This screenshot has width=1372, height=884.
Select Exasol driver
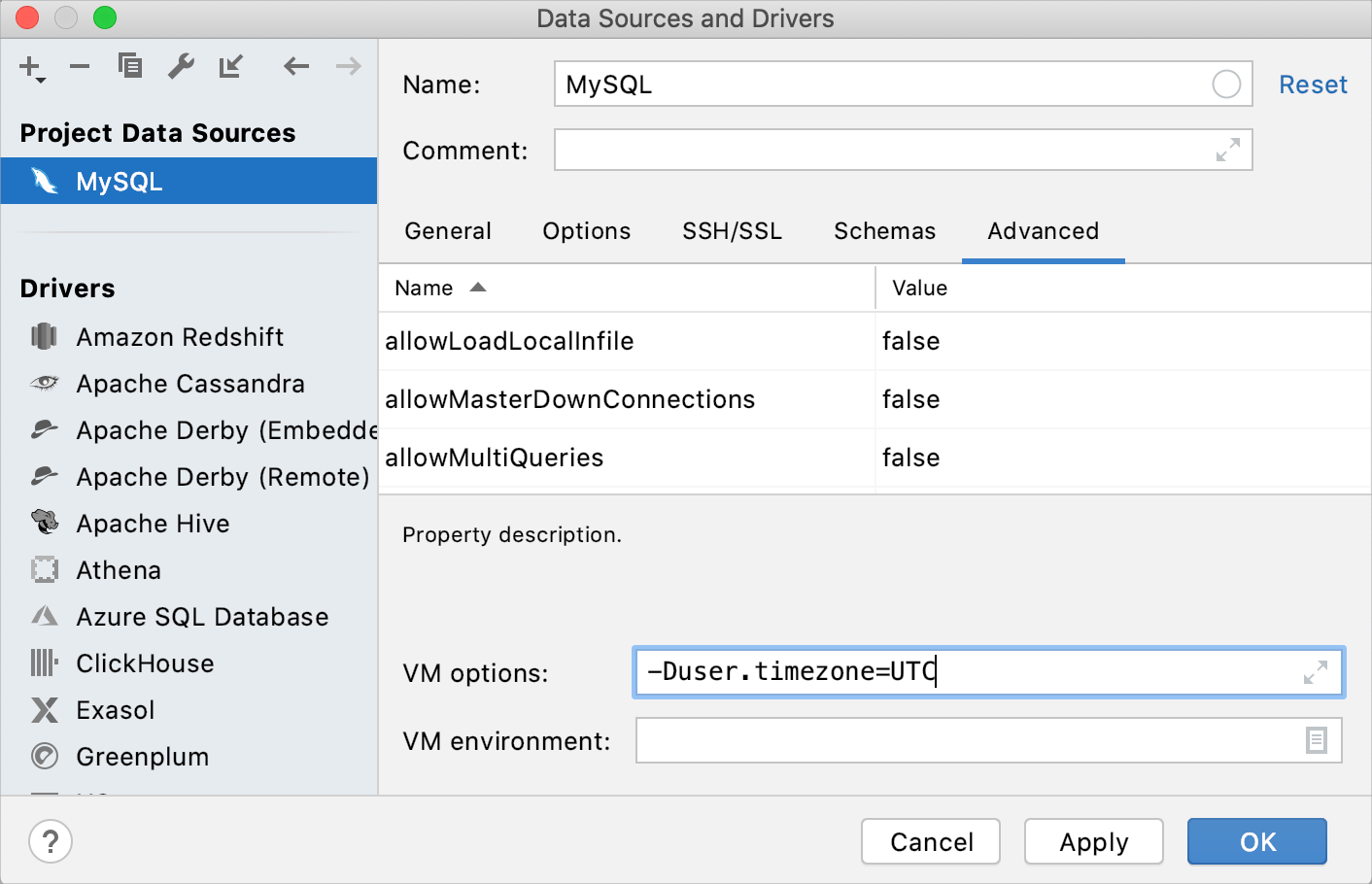[x=189, y=709]
